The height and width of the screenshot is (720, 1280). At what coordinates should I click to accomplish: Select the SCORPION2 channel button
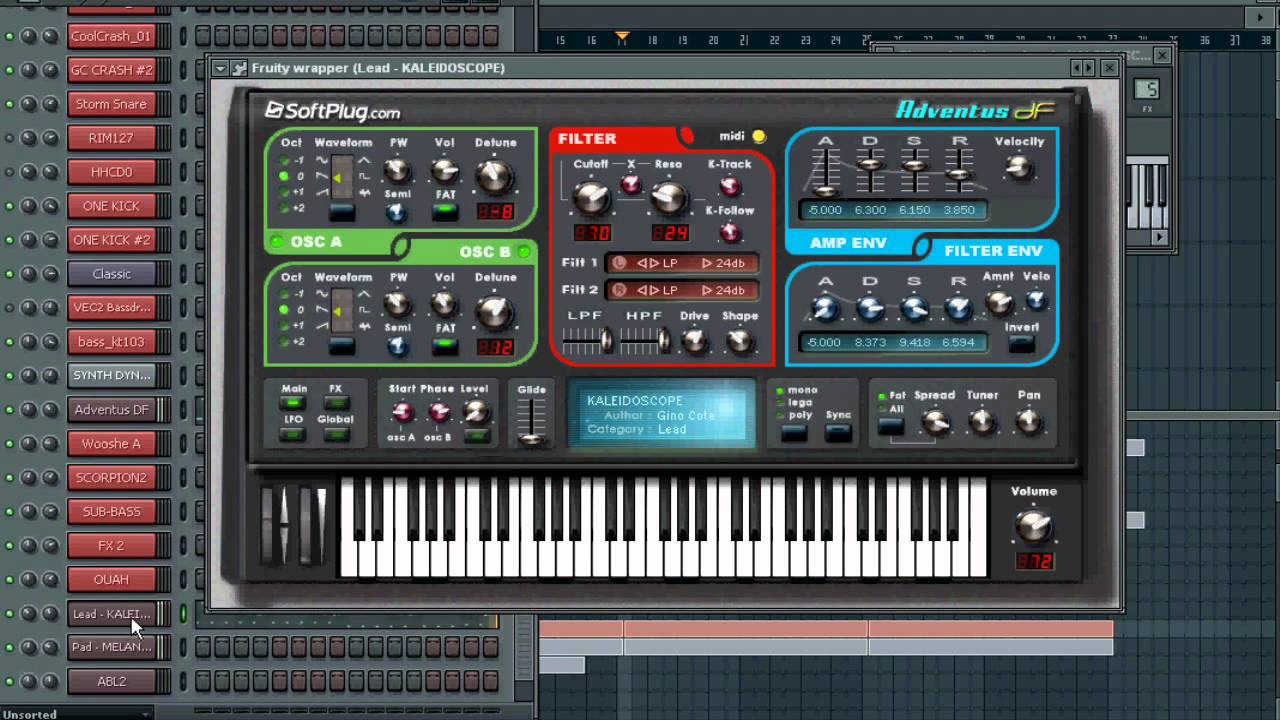coord(111,477)
